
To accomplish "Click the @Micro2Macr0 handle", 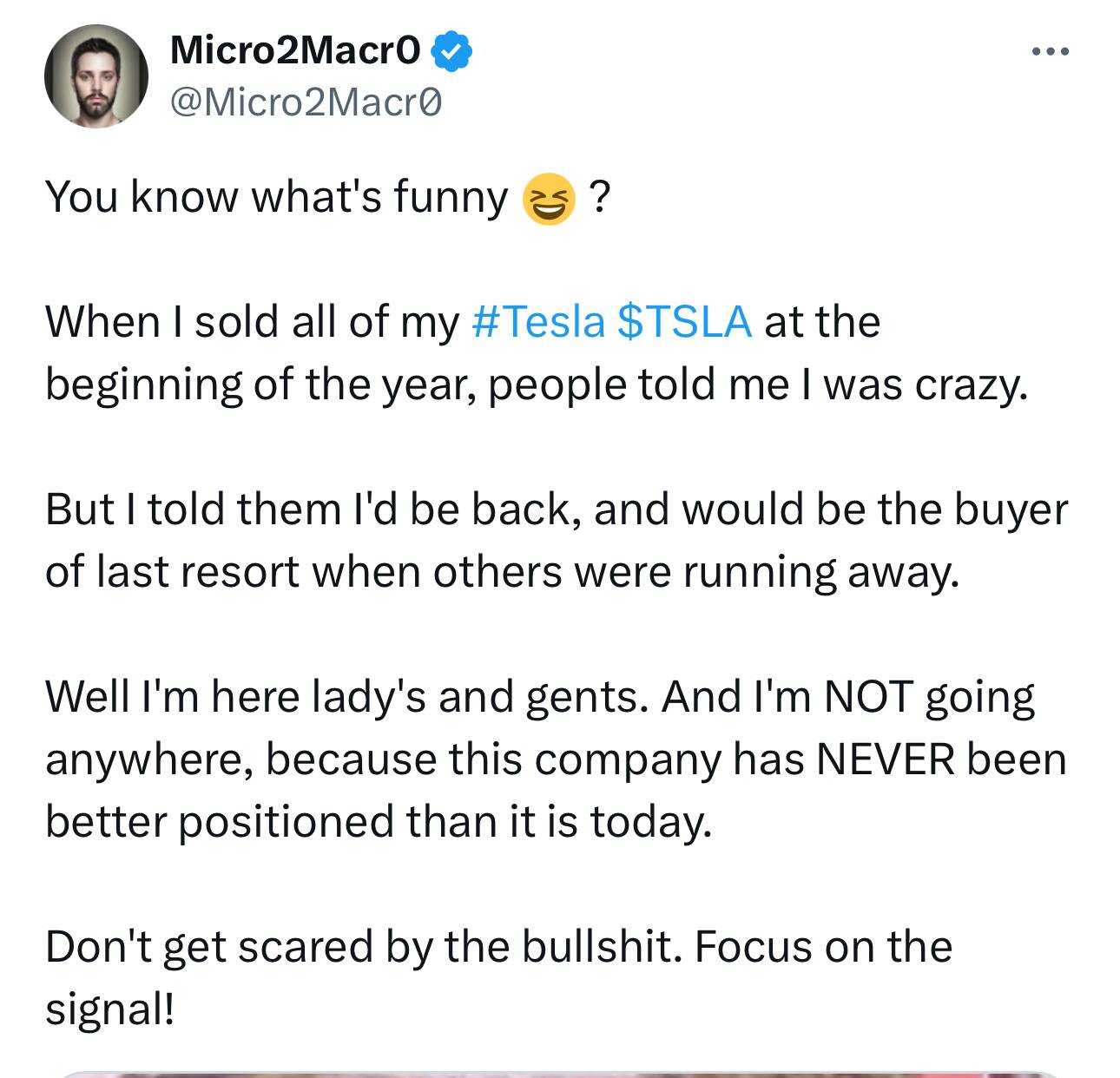I will click(306, 102).
